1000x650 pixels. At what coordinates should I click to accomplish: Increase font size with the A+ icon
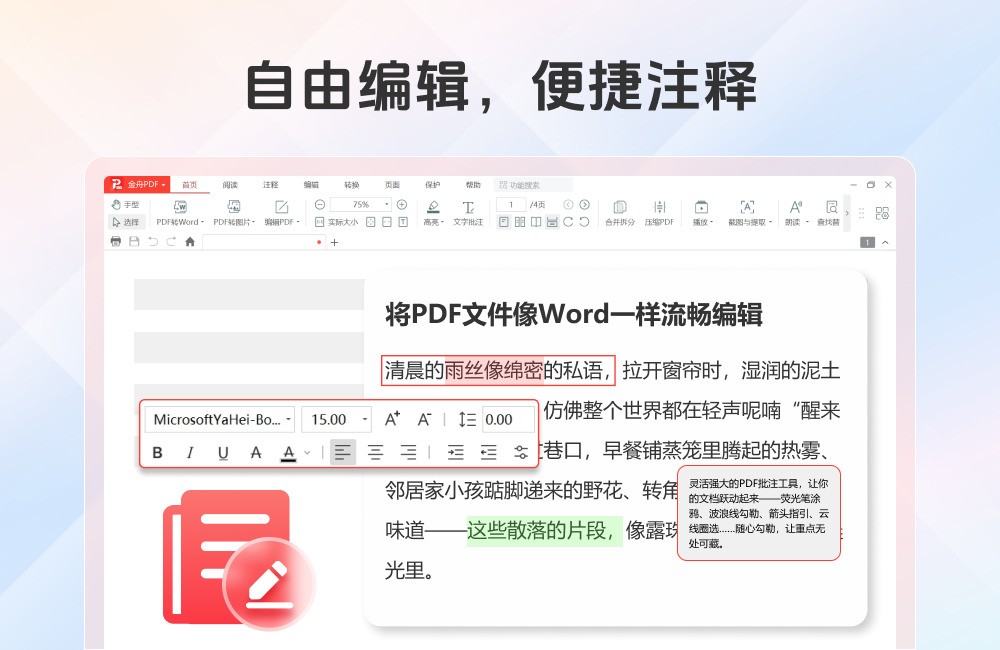[x=392, y=420]
